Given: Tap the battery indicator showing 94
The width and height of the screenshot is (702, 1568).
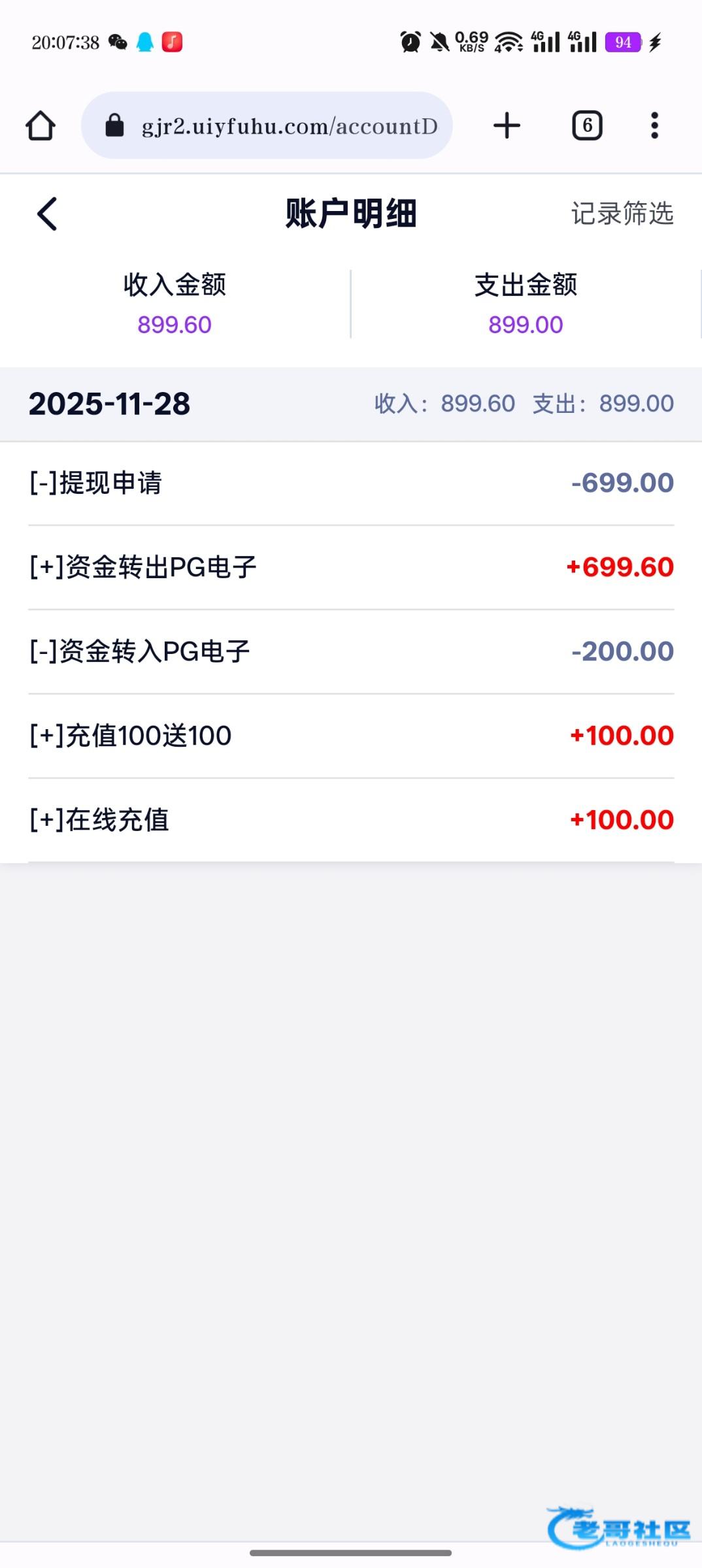Looking at the screenshot, I should [622, 42].
